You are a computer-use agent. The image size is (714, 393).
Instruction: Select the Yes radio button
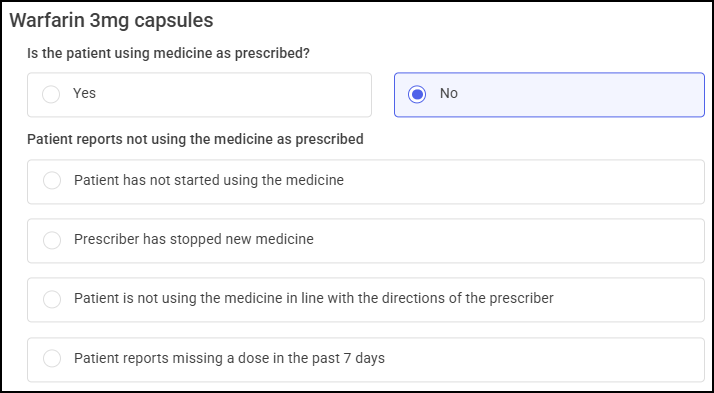pyautogui.click(x=51, y=95)
